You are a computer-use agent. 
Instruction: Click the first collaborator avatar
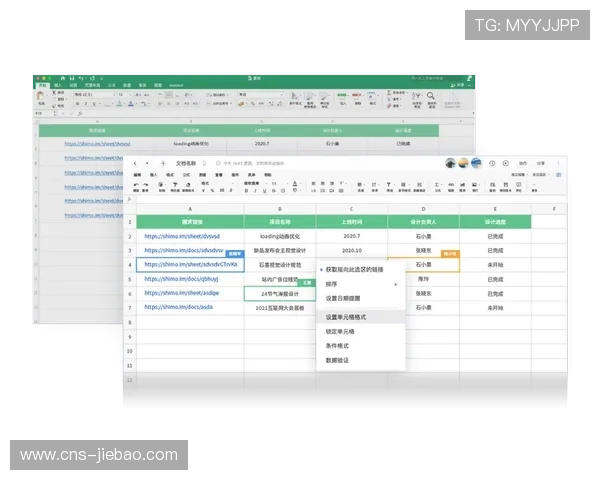451,163
